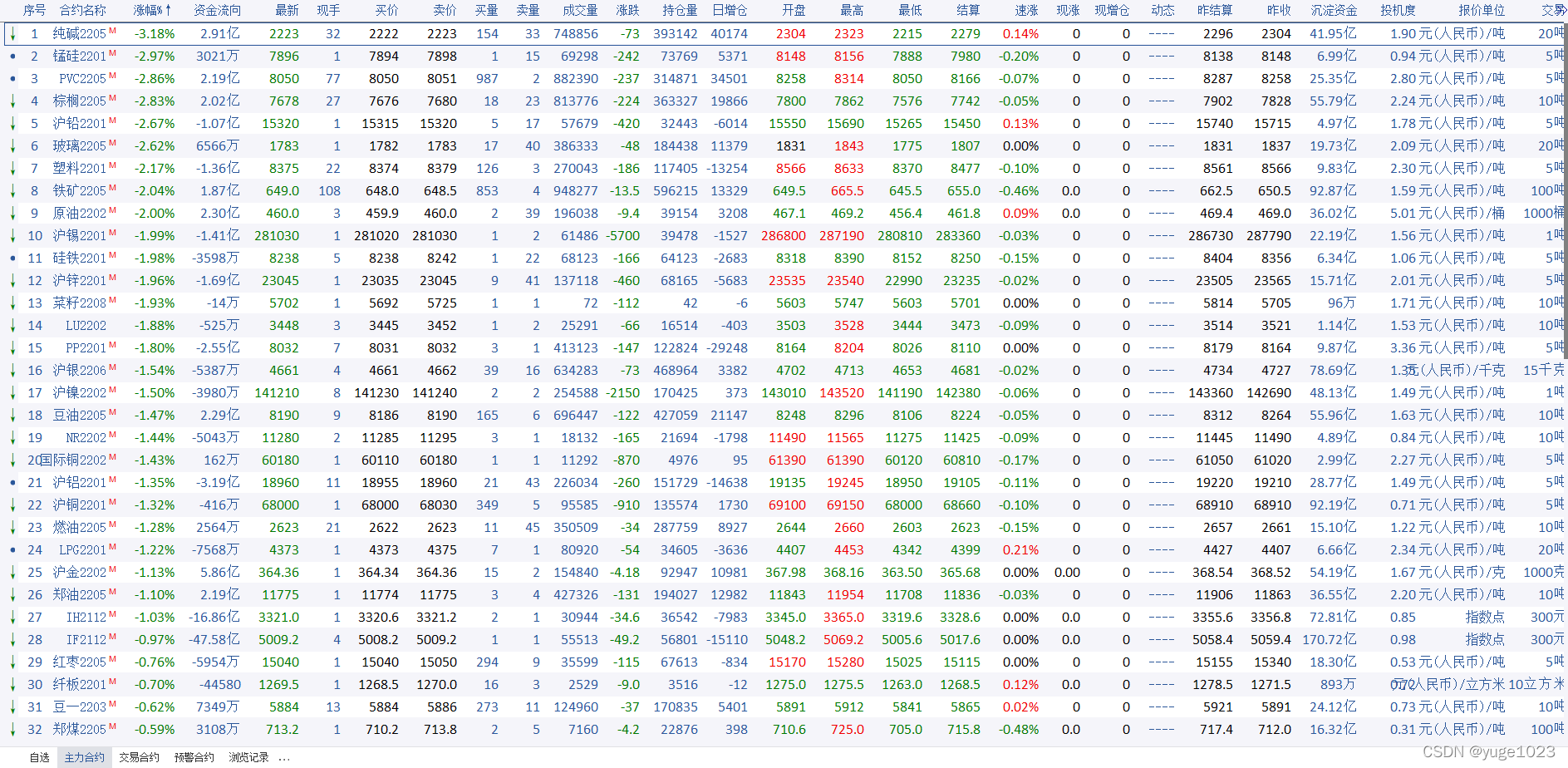Select the 沪银2206 contract
The width and height of the screenshot is (1568, 768).
coord(80,370)
